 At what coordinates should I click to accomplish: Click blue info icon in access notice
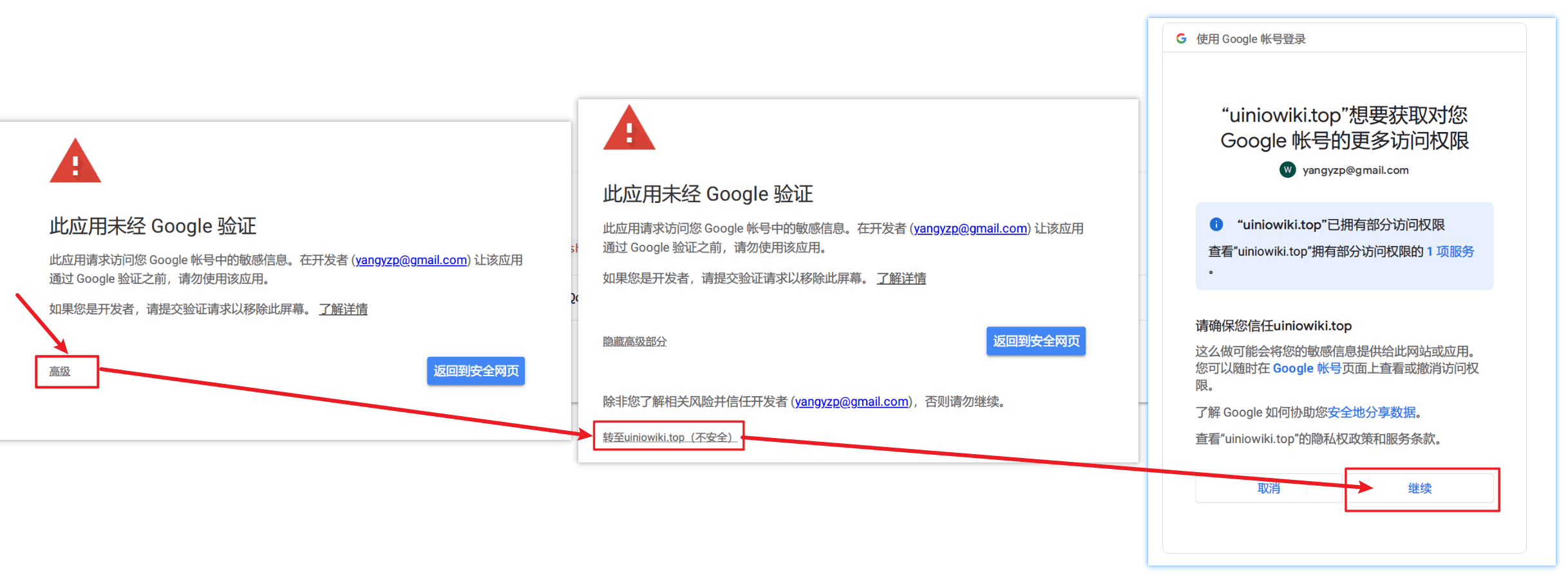pyautogui.click(x=1216, y=224)
